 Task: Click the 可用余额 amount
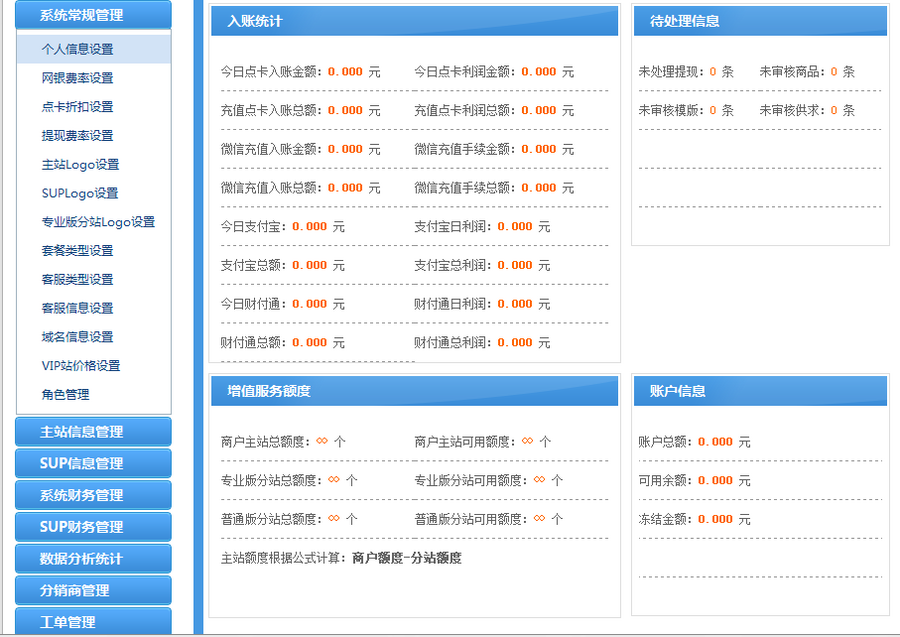pyautogui.click(x=715, y=480)
